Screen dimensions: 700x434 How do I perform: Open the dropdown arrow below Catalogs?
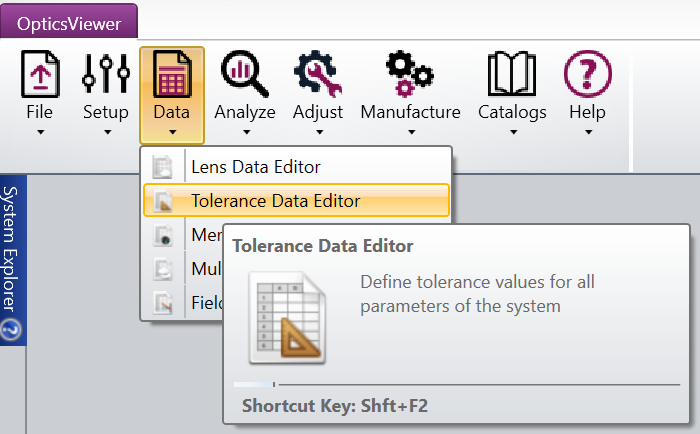point(512,131)
